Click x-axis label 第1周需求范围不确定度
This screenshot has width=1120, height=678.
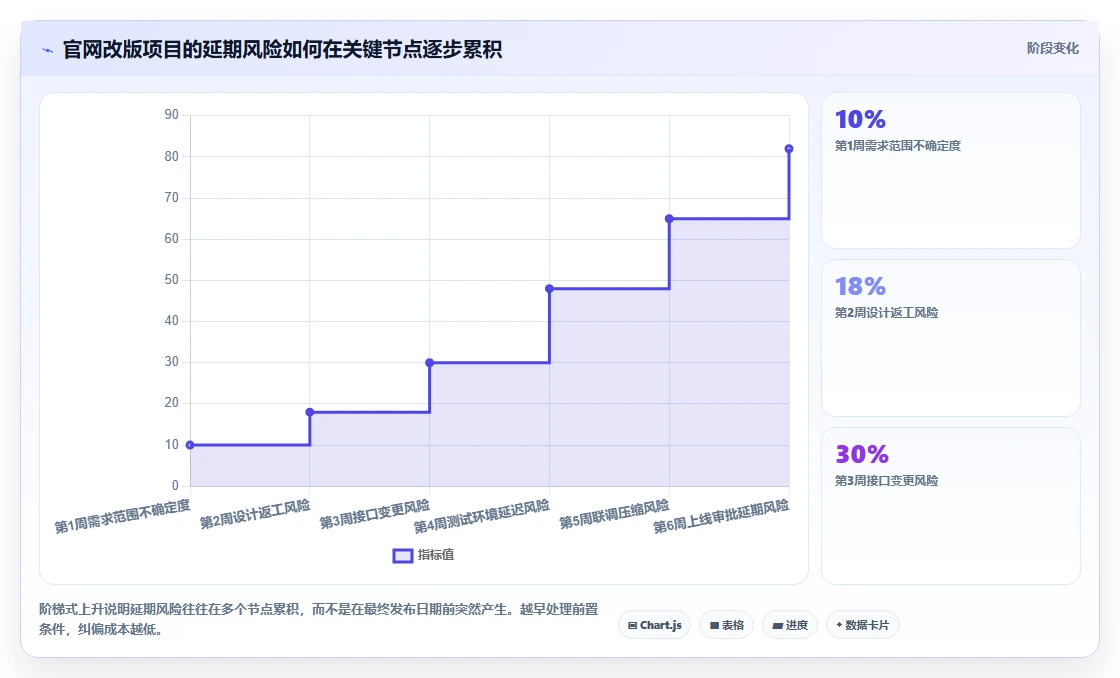pyautogui.click(x=123, y=517)
